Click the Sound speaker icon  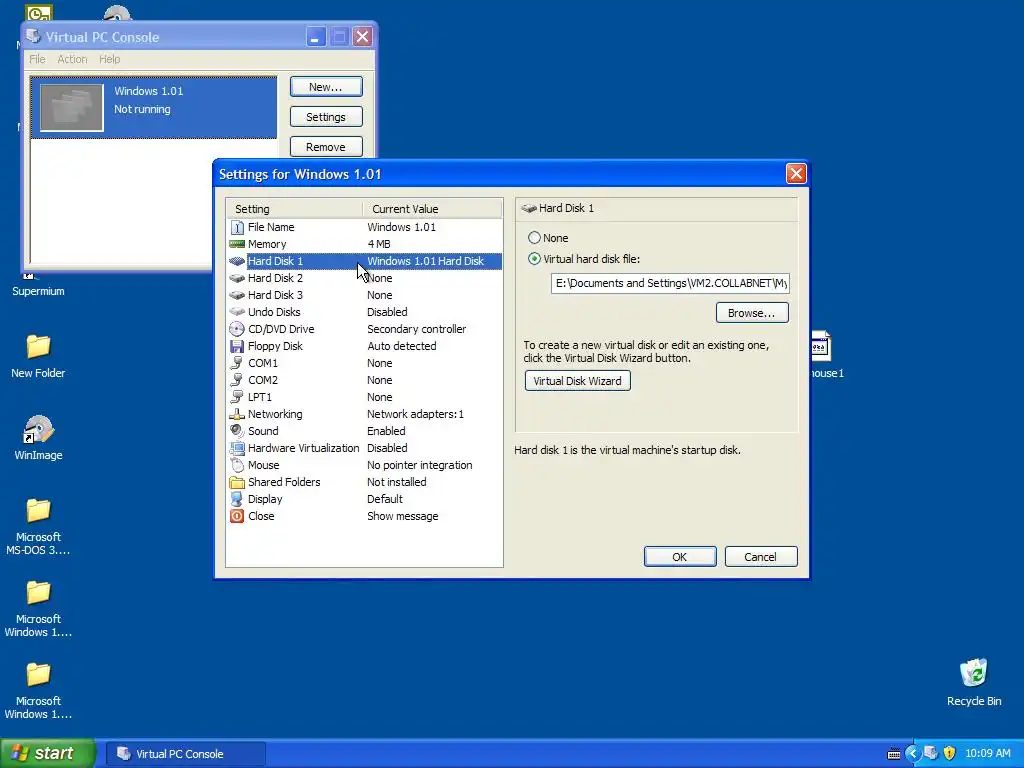pos(237,431)
